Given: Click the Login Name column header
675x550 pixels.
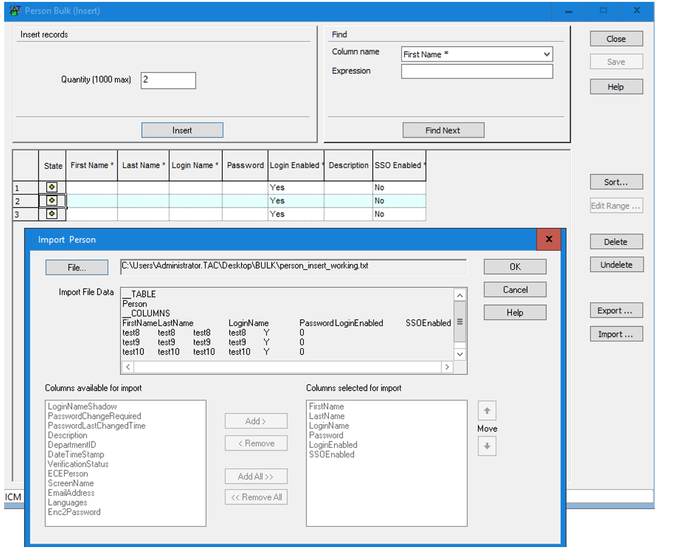Looking at the screenshot, I should tap(195, 165).
